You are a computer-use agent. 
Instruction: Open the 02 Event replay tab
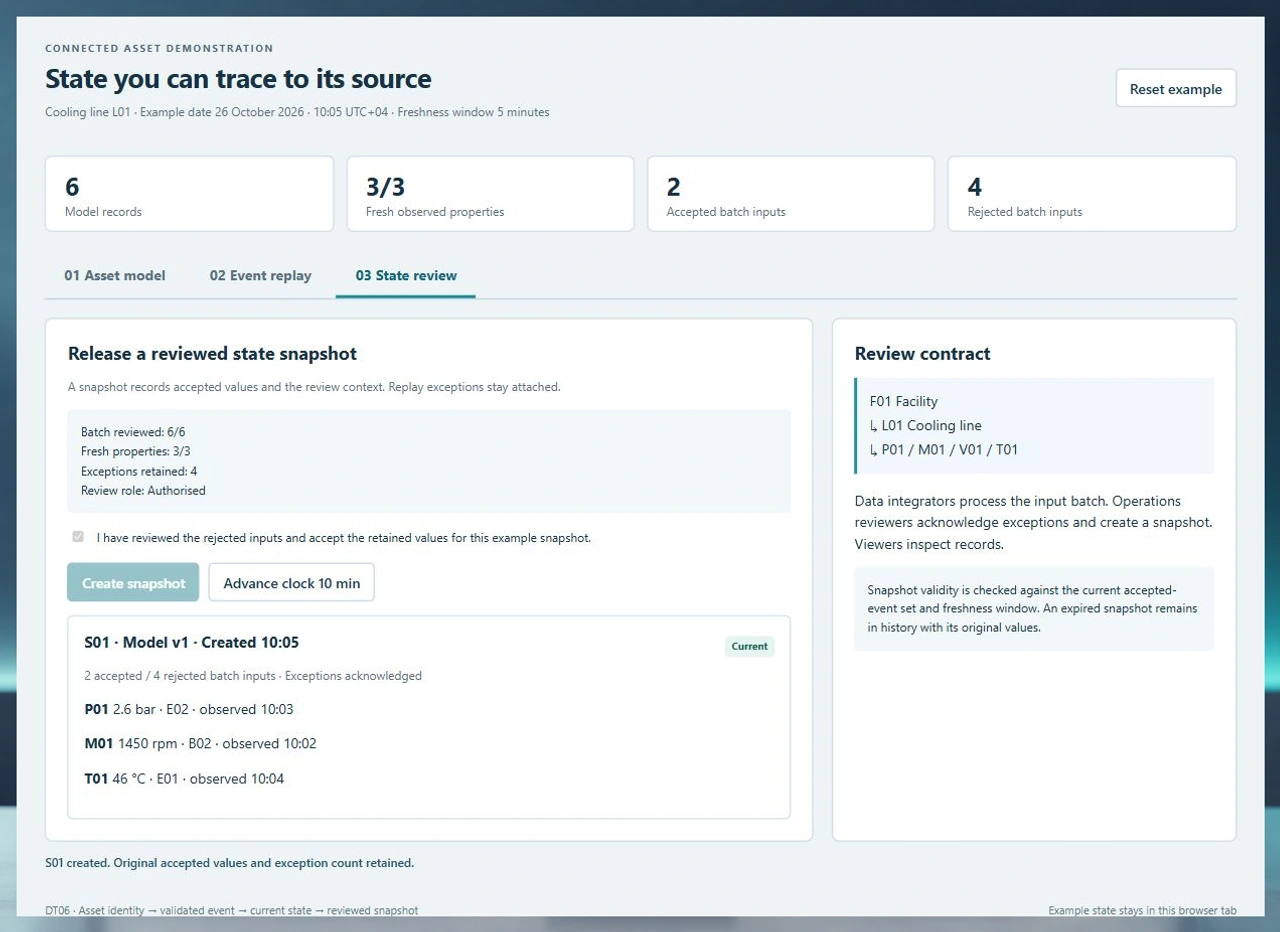click(260, 275)
